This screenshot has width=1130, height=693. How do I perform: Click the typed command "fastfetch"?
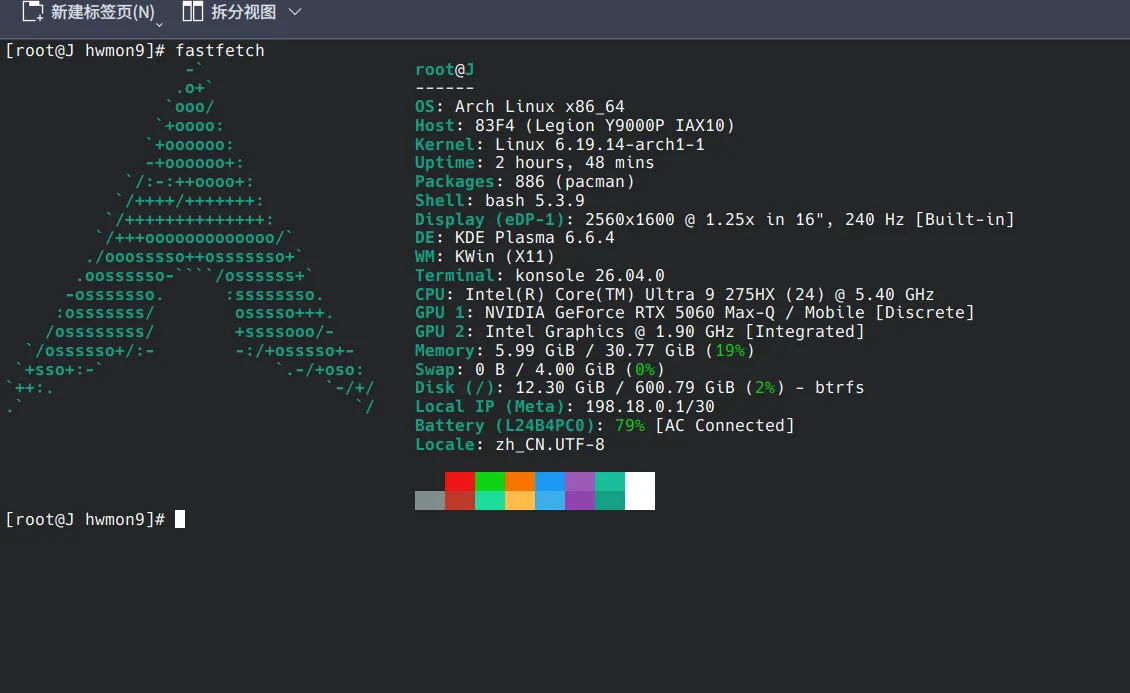tap(220, 50)
